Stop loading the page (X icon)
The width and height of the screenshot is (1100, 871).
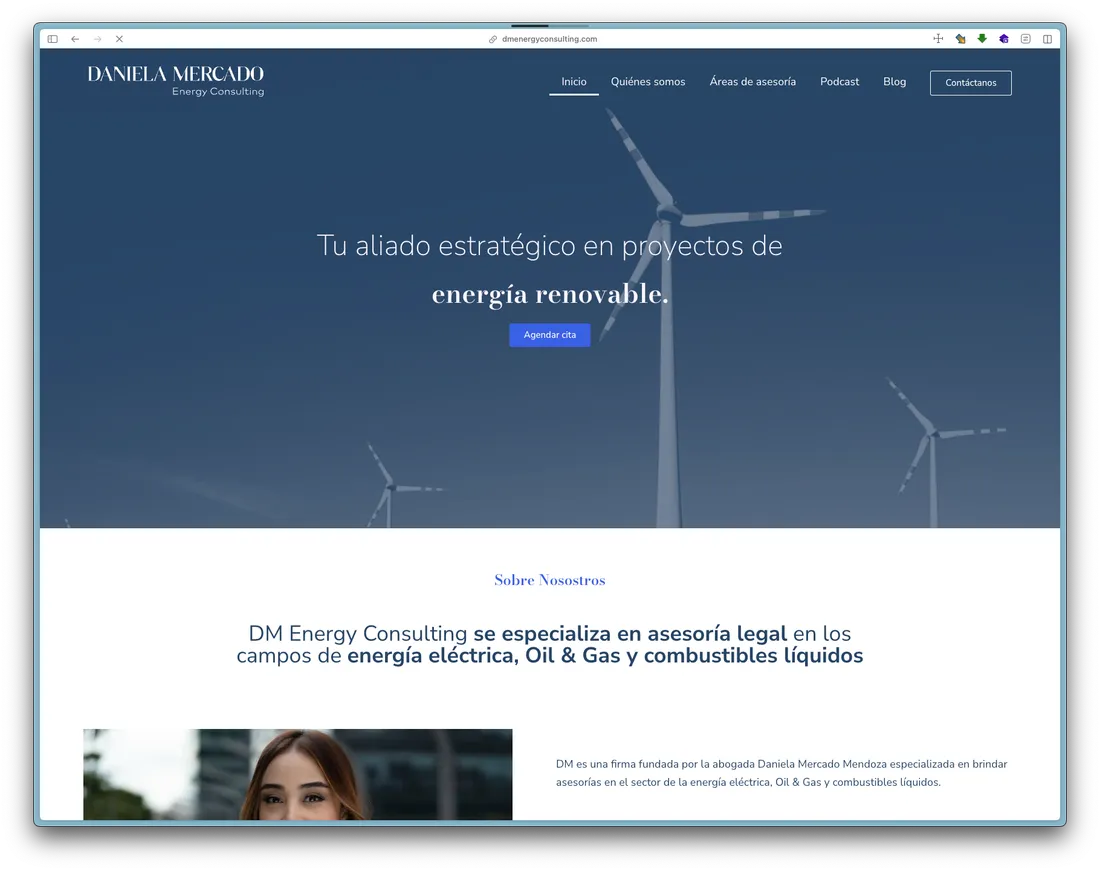(119, 39)
